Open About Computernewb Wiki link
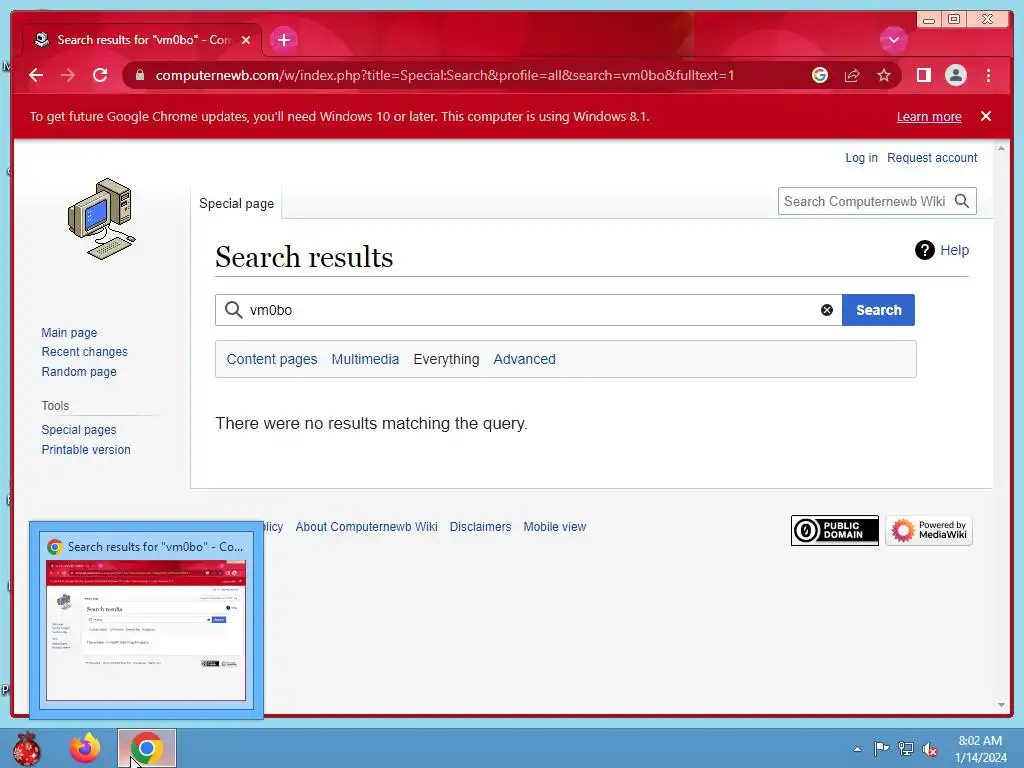 366,526
